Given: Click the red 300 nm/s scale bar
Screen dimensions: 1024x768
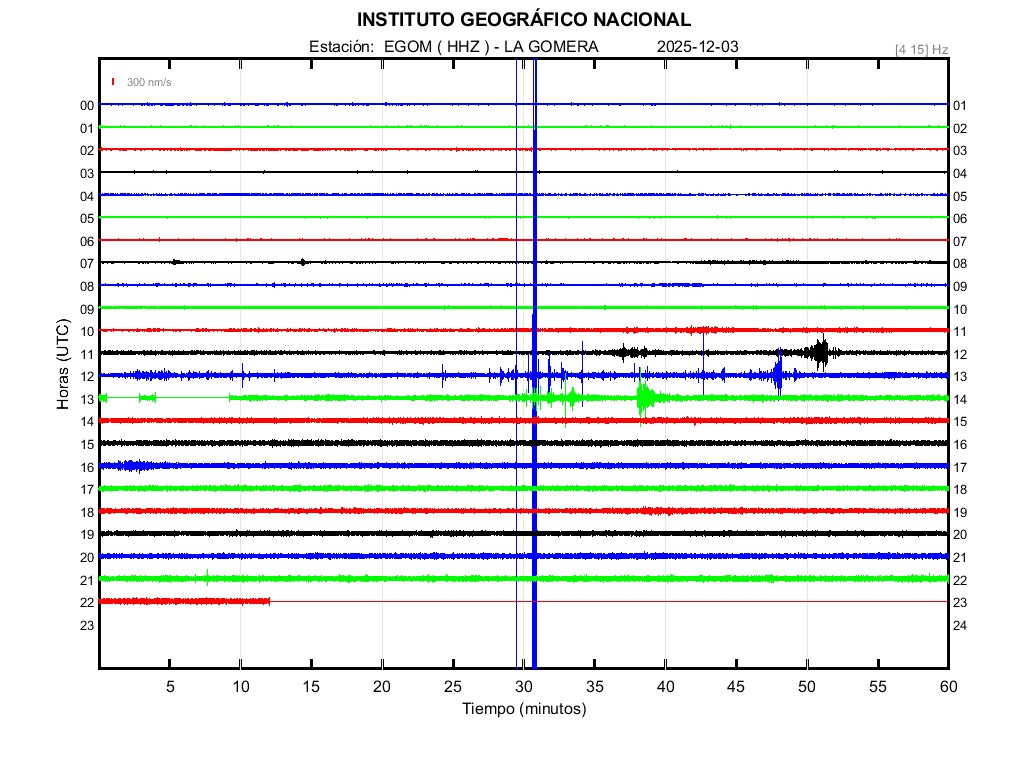Looking at the screenshot, I should coord(114,82).
